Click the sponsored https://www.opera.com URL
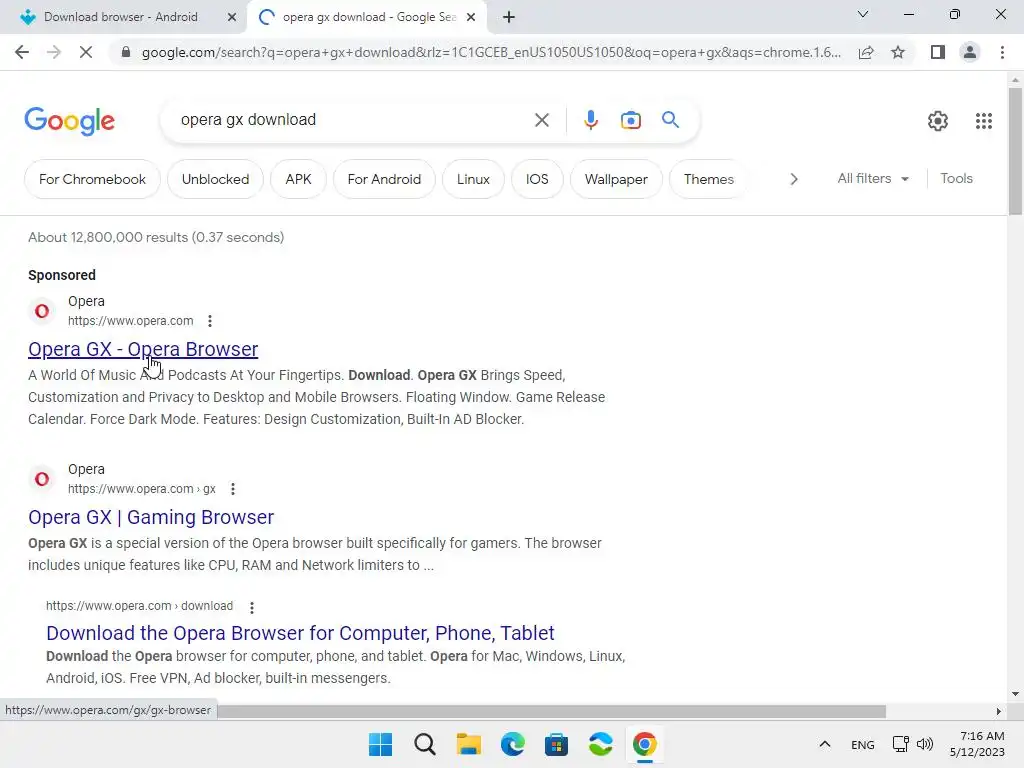This screenshot has width=1024, height=768. (131, 321)
